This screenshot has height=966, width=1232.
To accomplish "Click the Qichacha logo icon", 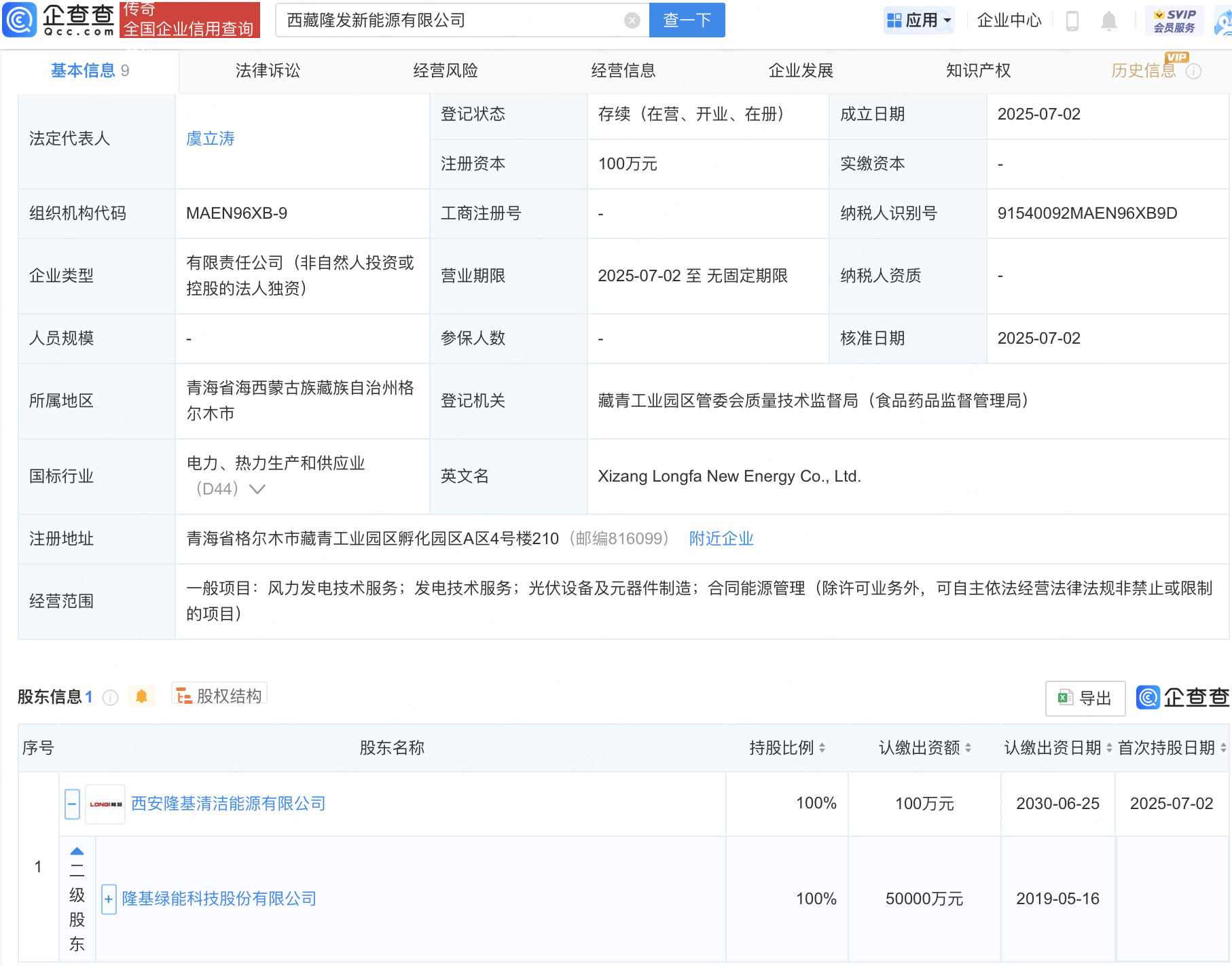I will pos(20,19).
